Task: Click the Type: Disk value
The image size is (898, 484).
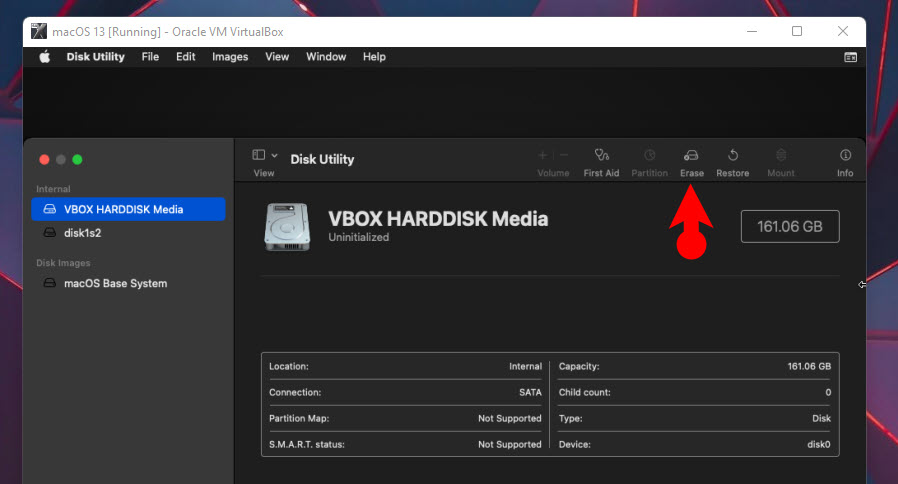Action: [x=821, y=419]
